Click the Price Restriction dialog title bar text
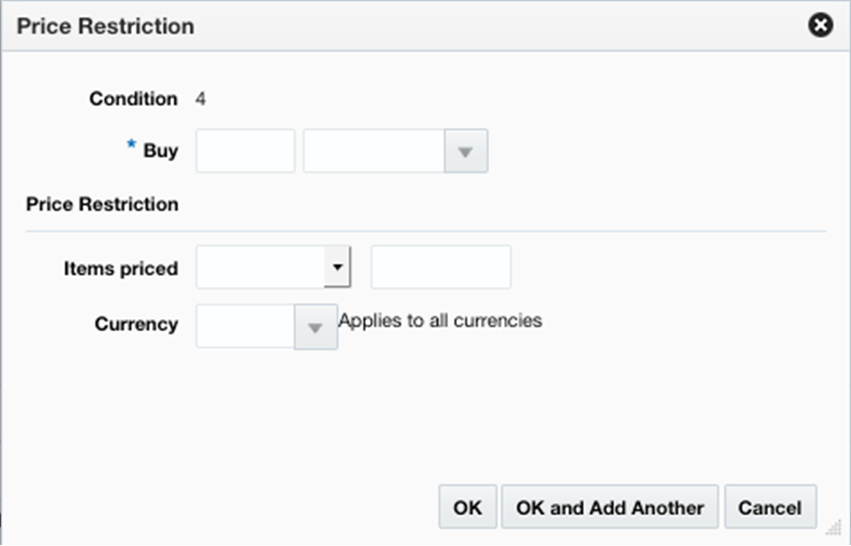This screenshot has width=851, height=546. coord(106,26)
